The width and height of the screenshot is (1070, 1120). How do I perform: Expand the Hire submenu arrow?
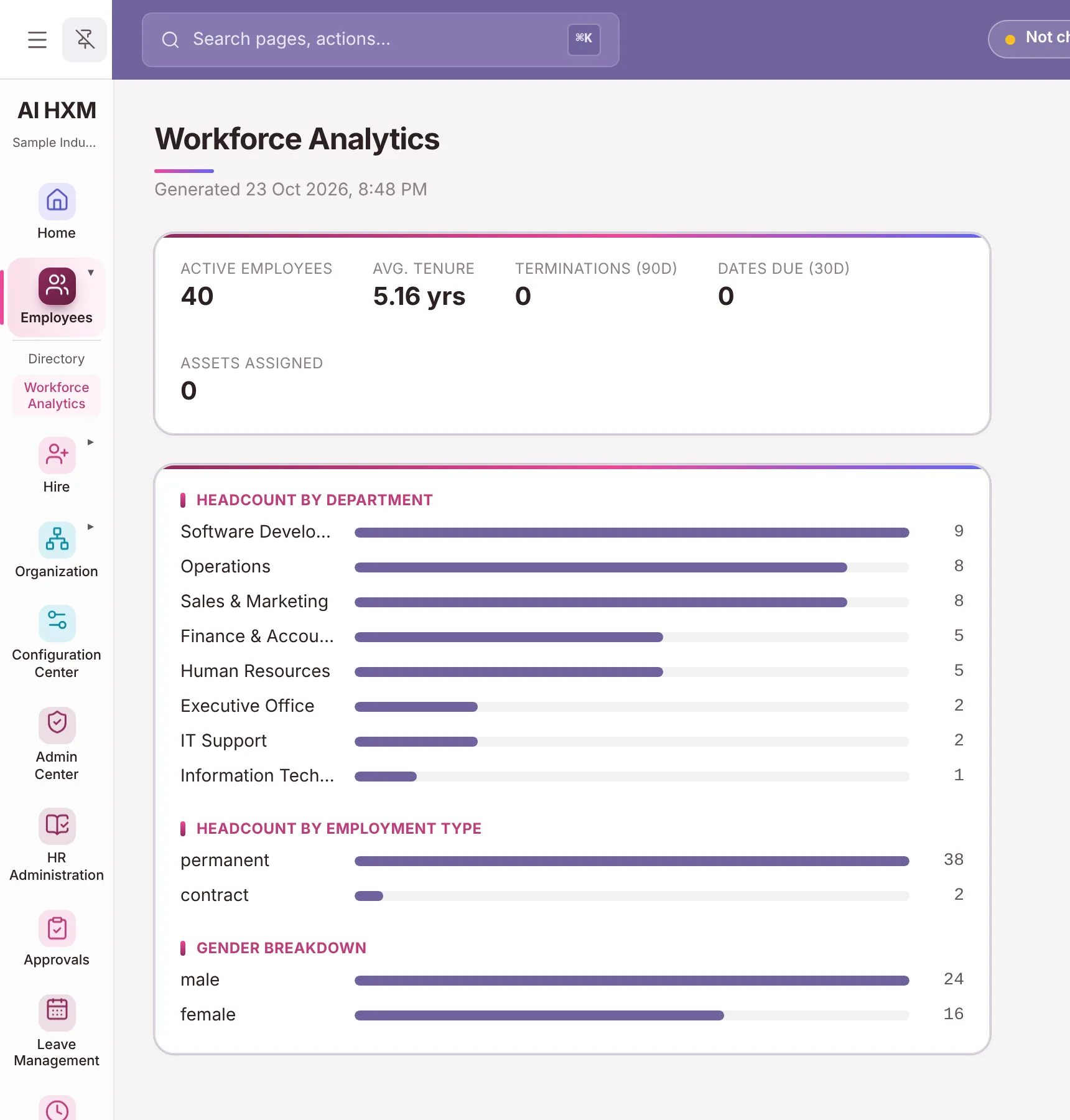tap(91, 442)
